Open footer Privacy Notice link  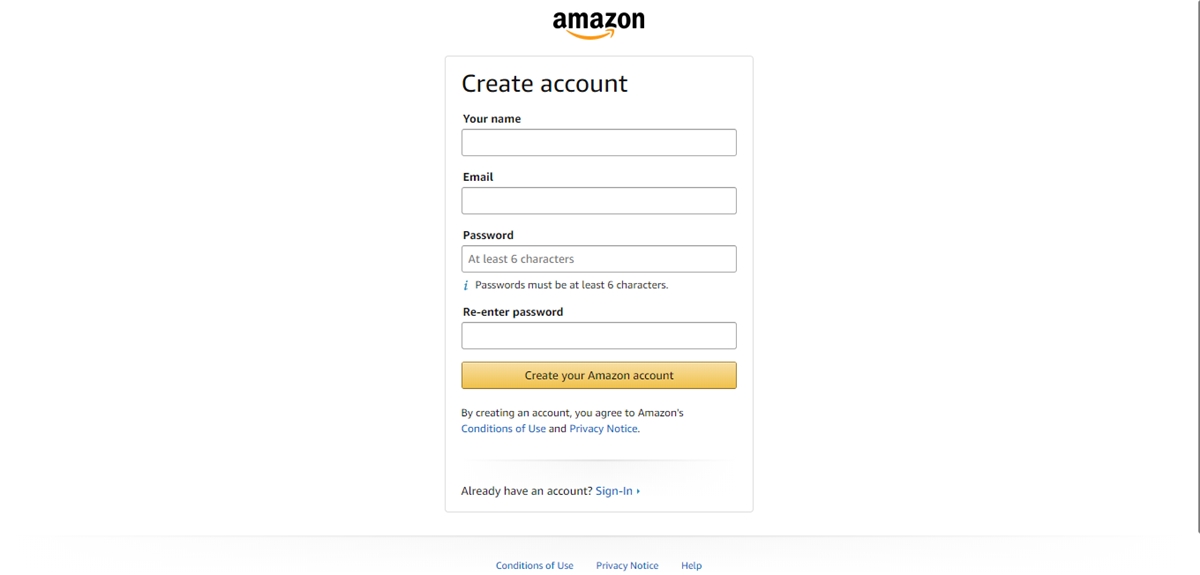pyautogui.click(x=627, y=566)
